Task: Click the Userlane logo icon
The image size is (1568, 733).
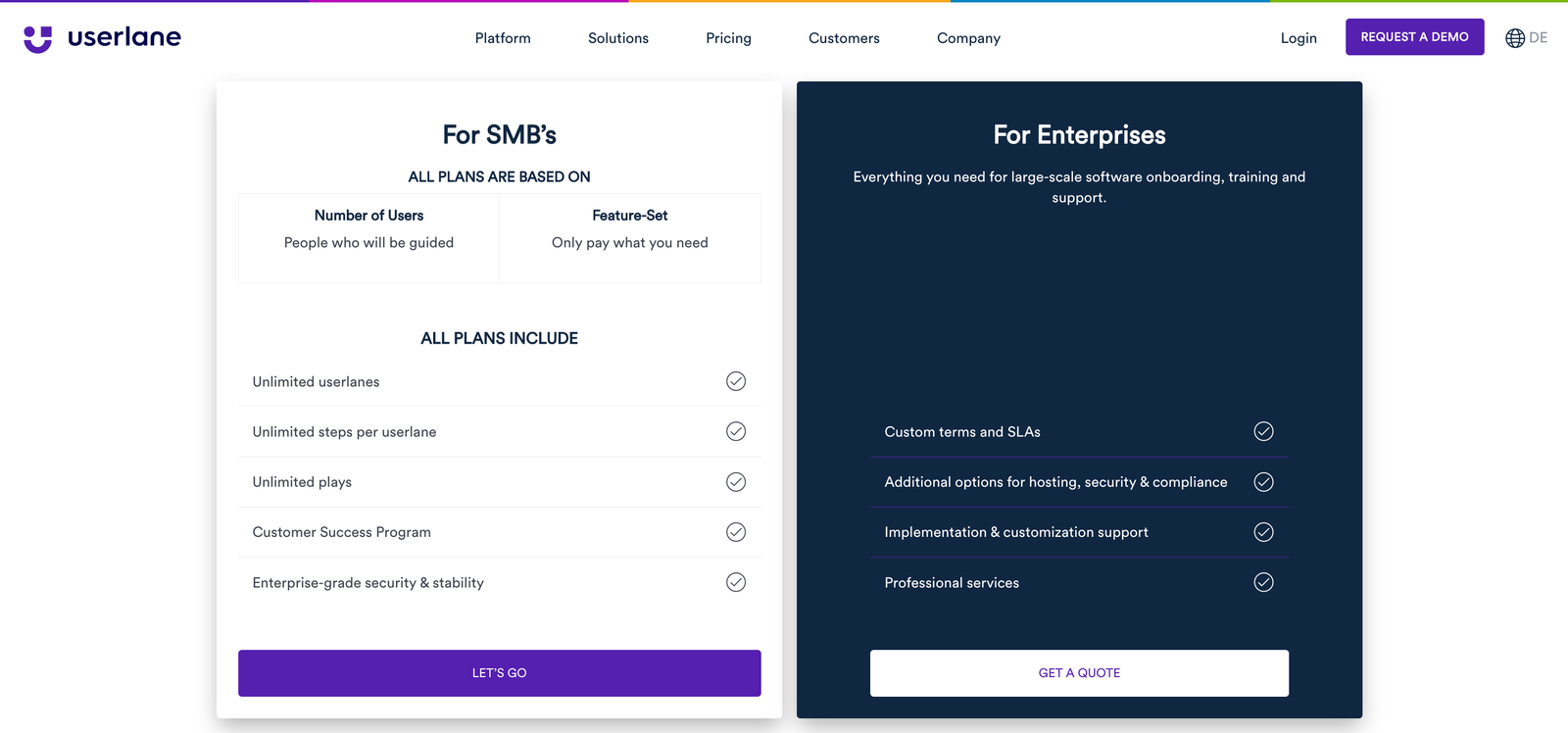Action: point(38,38)
